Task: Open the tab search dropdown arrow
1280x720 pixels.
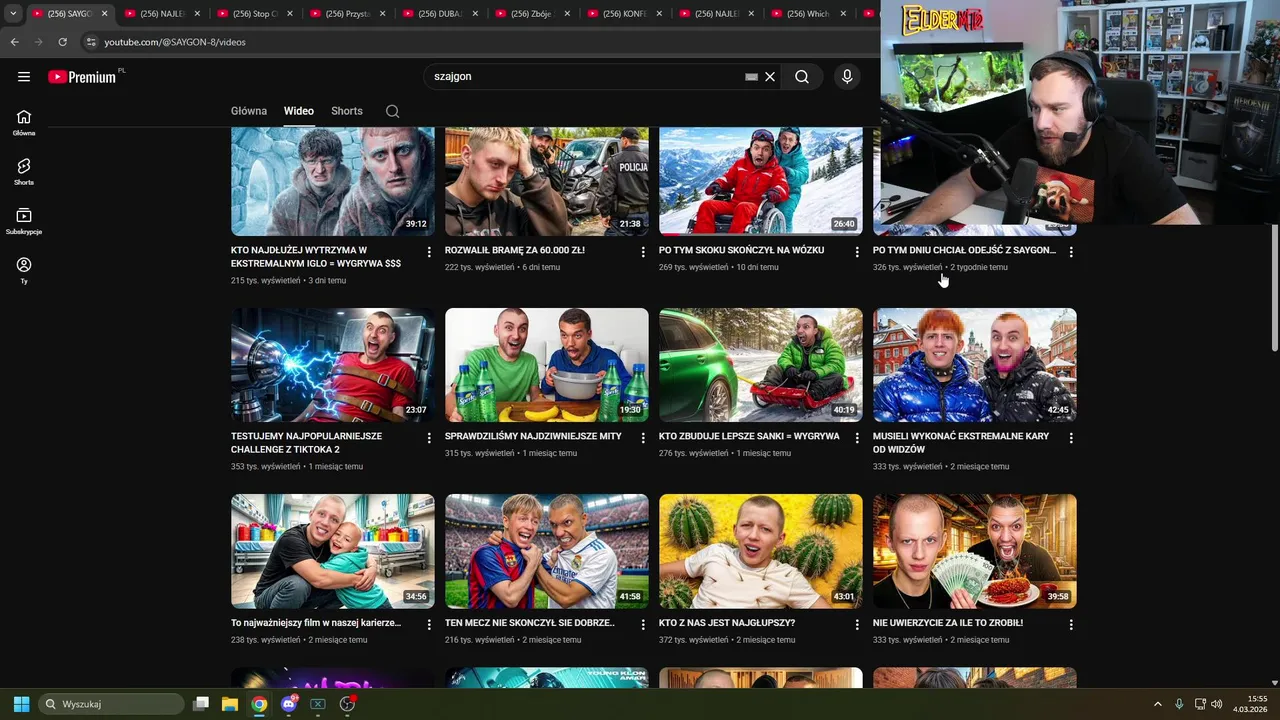Action: 13,14
